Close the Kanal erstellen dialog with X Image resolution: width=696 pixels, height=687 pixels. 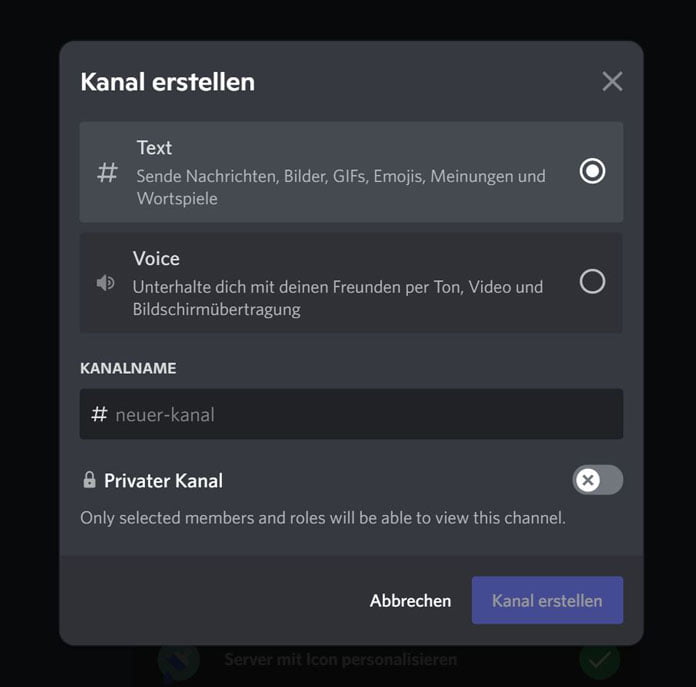[612, 82]
